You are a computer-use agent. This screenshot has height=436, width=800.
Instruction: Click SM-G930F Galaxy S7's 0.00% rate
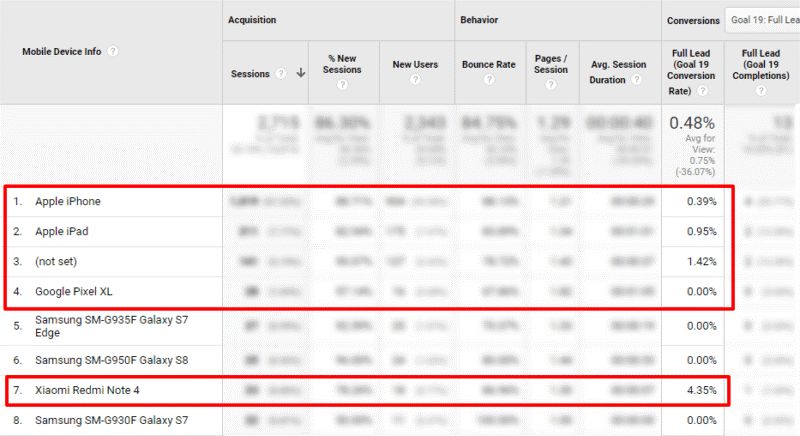point(702,421)
